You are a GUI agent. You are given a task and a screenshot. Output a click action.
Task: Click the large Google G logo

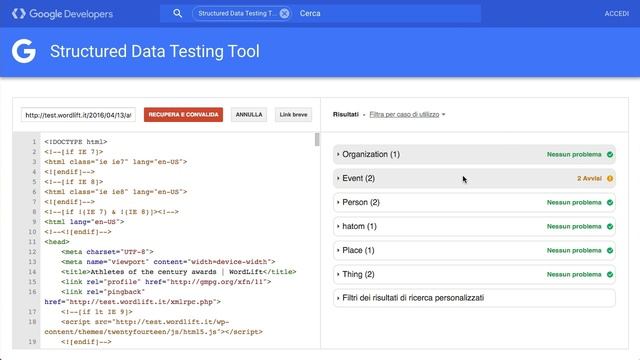[x=24, y=51]
